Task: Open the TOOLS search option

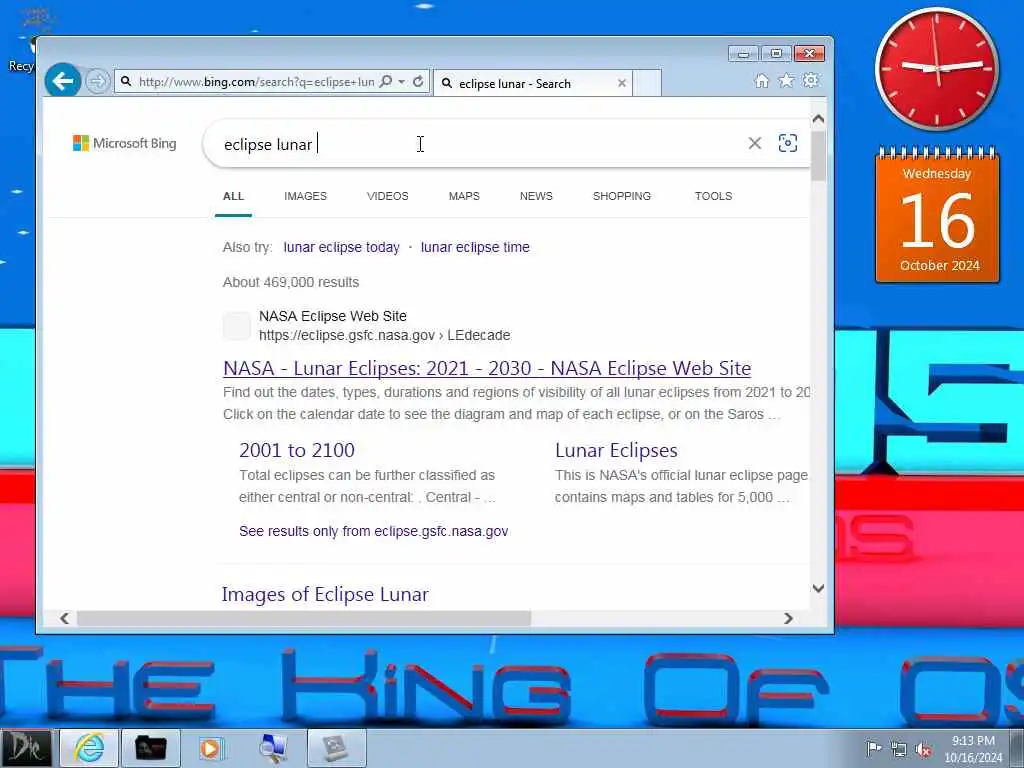Action: 713,196
